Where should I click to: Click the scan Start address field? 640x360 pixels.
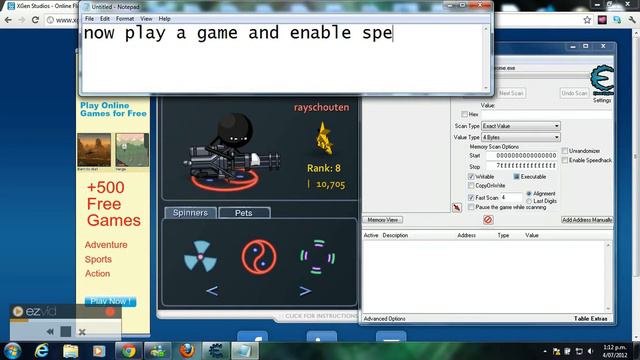(522, 156)
